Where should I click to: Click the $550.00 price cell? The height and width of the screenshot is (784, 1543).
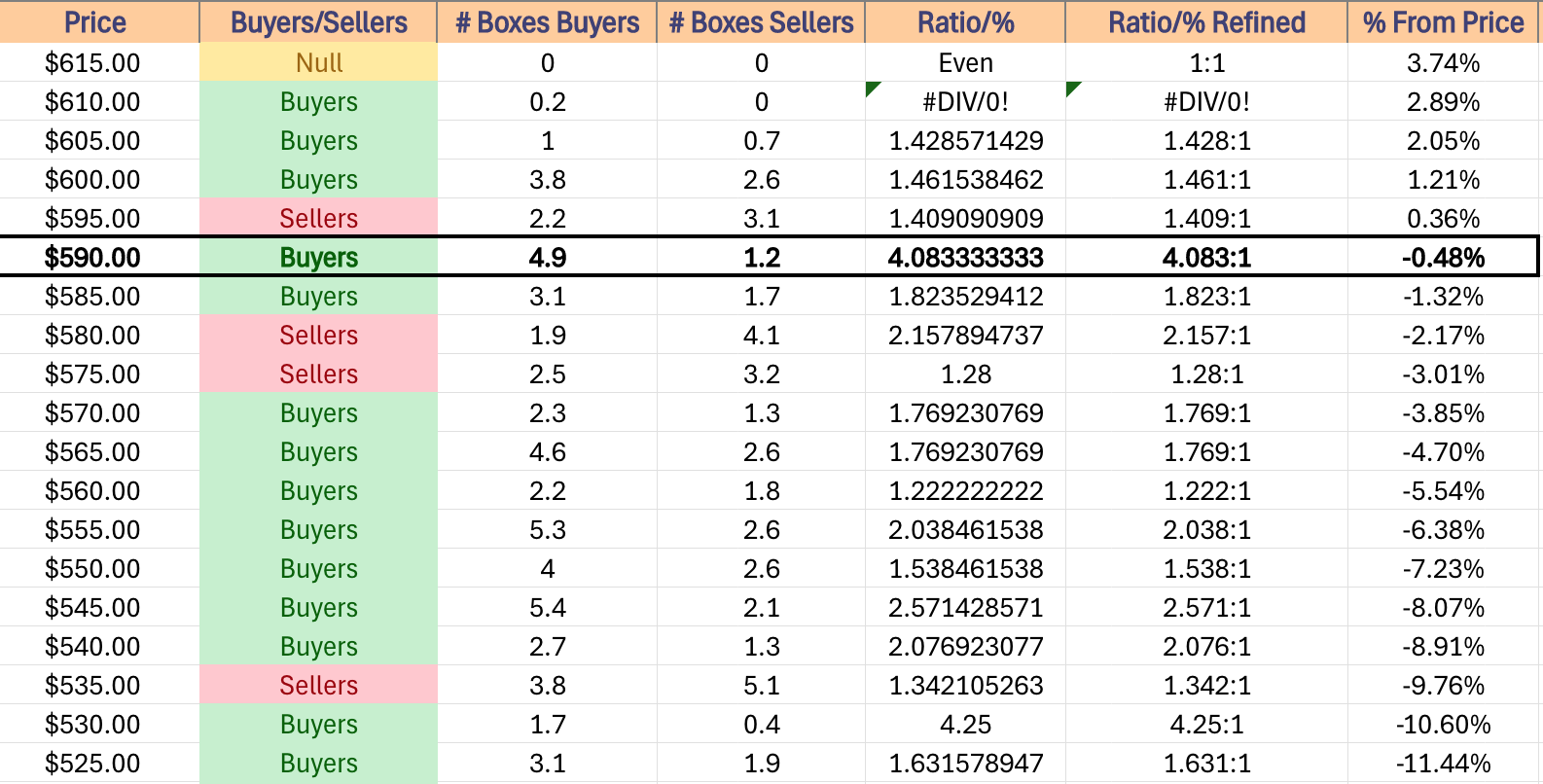(x=99, y=568)
